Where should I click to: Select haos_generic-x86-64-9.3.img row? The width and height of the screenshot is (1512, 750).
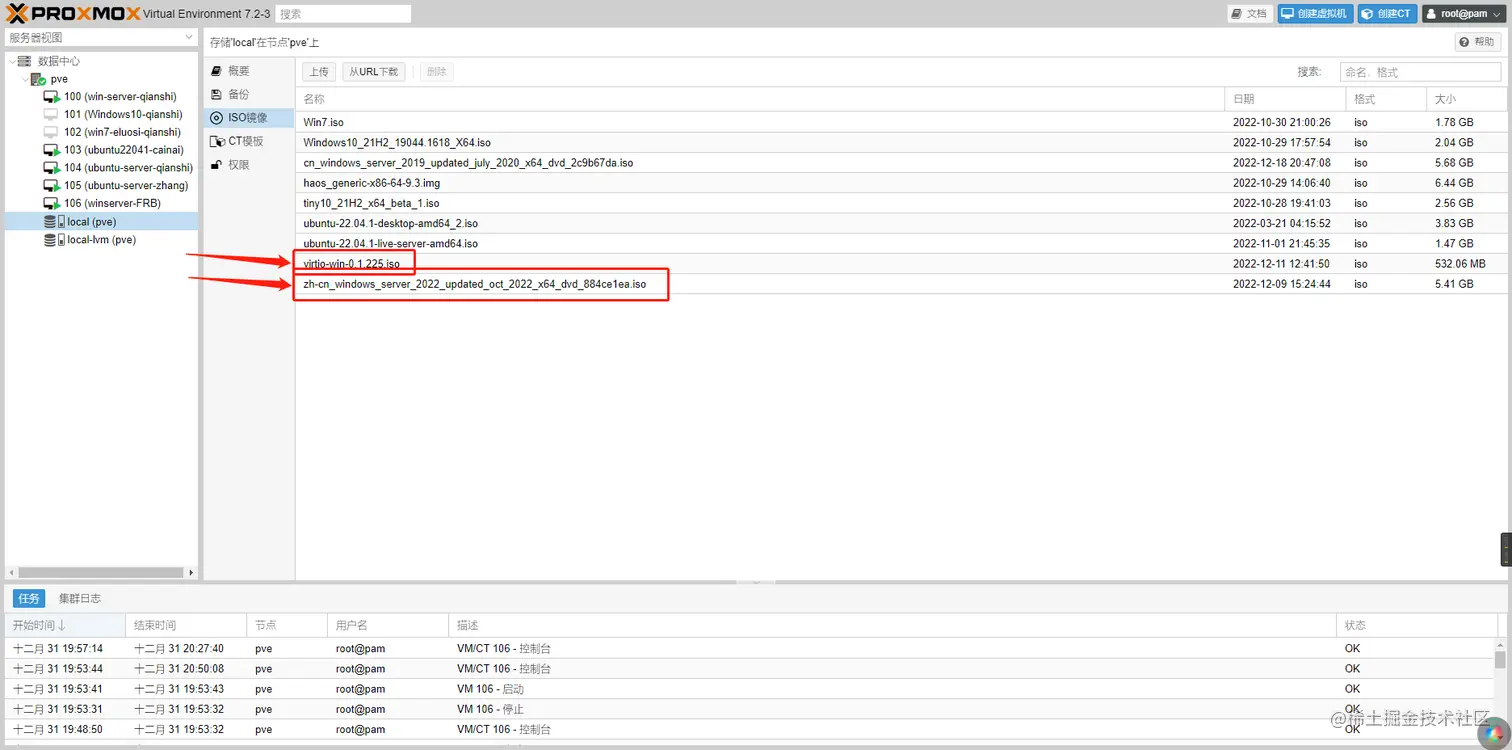pos(899,183)
